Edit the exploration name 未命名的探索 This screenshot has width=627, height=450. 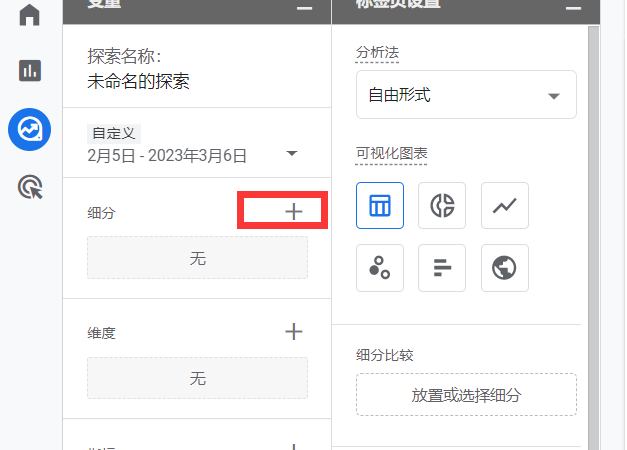click(x=138, y=82)
